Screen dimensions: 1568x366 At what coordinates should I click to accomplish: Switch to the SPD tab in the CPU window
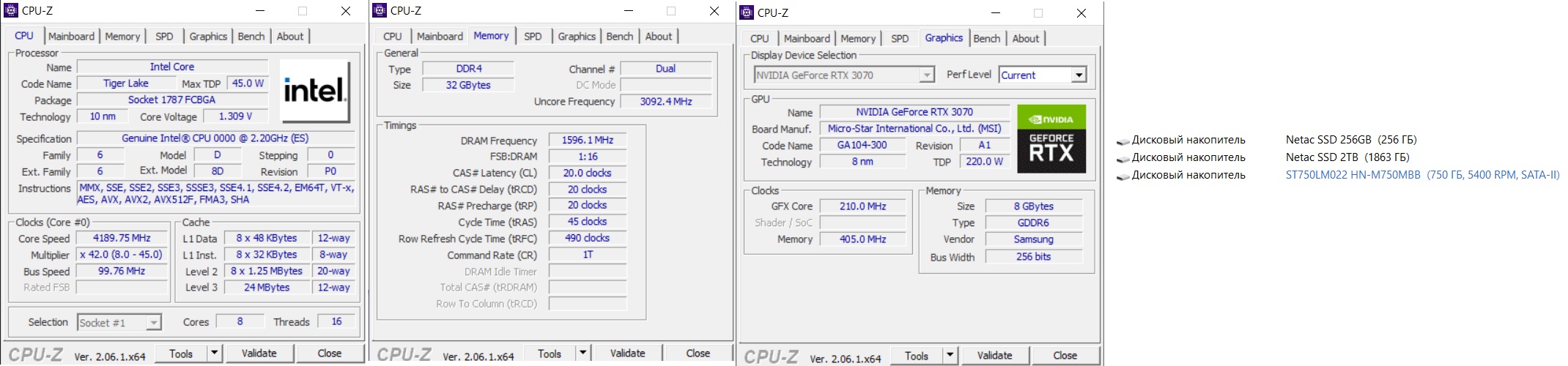pos(164,36)
